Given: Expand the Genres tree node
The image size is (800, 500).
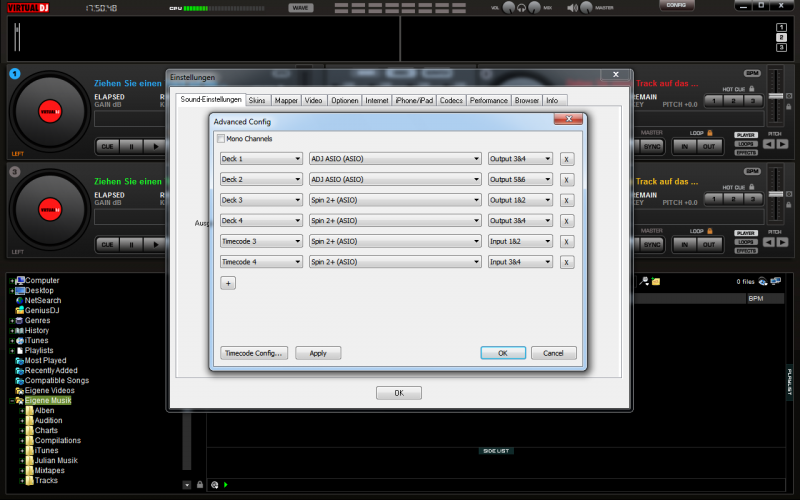Looking at the screenshot, I should pyautogui.click(x=12, y=321).
